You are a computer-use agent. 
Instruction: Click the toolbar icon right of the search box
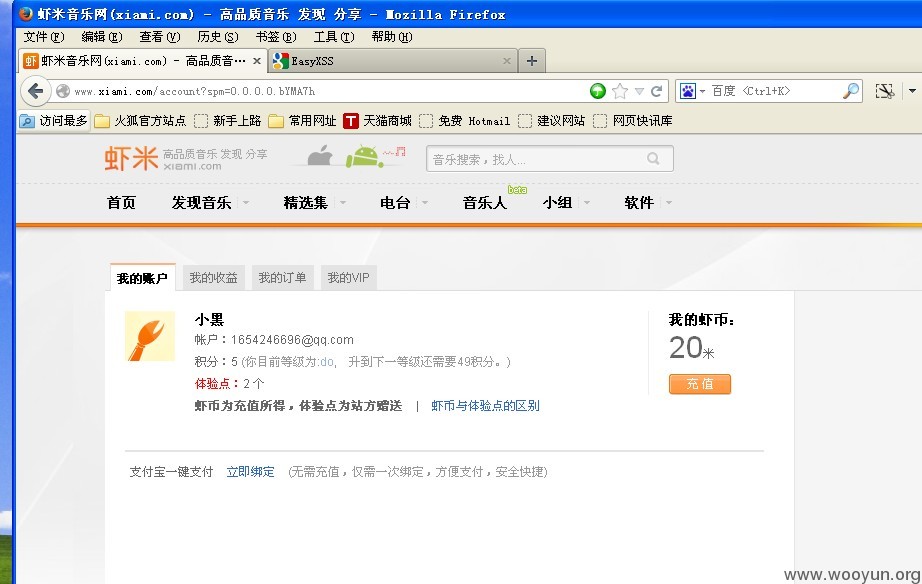pos(884,91)
